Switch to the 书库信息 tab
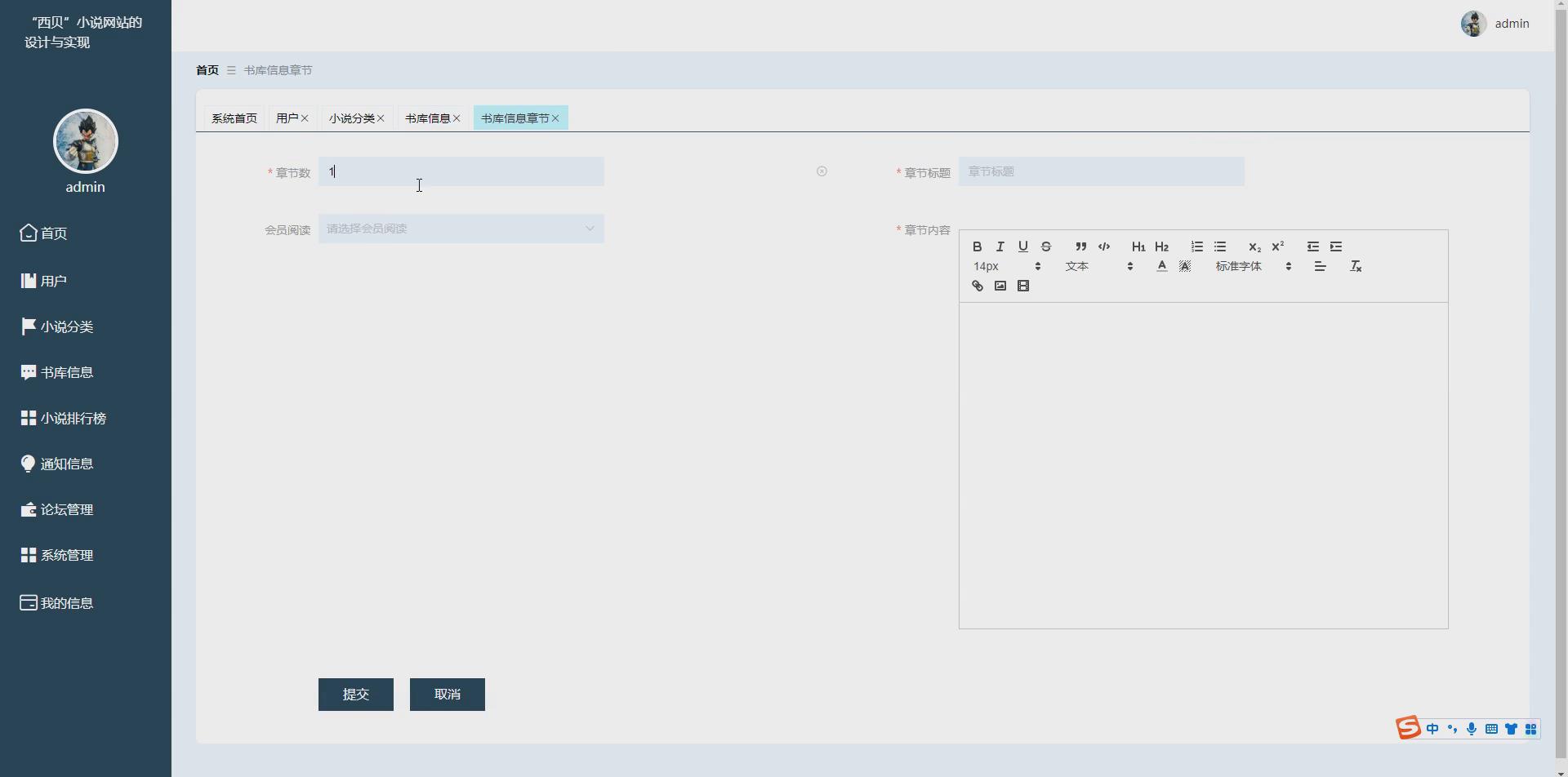The height and width of the screenshot is (777, 1568). 427,118
